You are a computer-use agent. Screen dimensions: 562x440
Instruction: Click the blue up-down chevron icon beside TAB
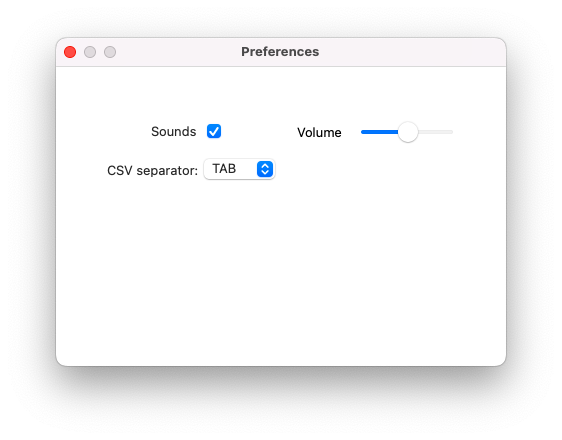[x=265, y=169]
